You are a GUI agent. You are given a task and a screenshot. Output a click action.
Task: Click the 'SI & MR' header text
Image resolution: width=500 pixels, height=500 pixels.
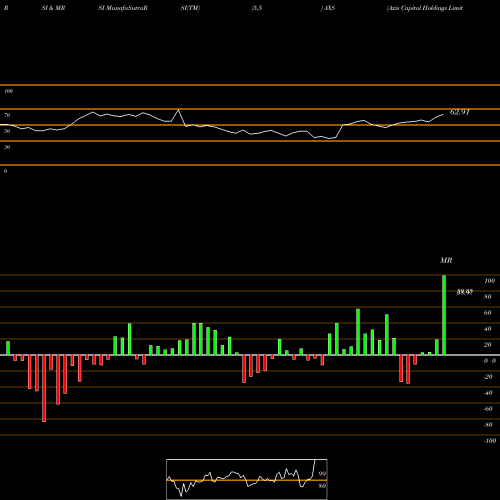(53, 8)
